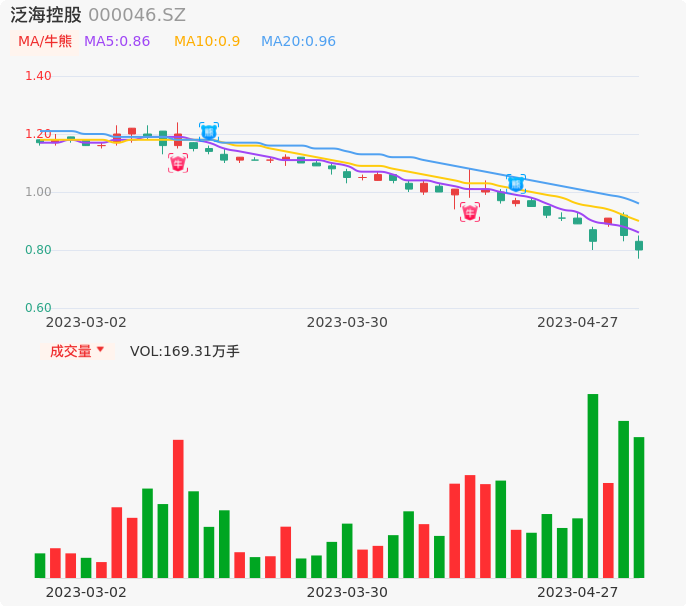Image resolution: width=686 pixels, height=606 pixels.
Task: Click the stock code 000046.SZ
Action: [x=137, y=15]
